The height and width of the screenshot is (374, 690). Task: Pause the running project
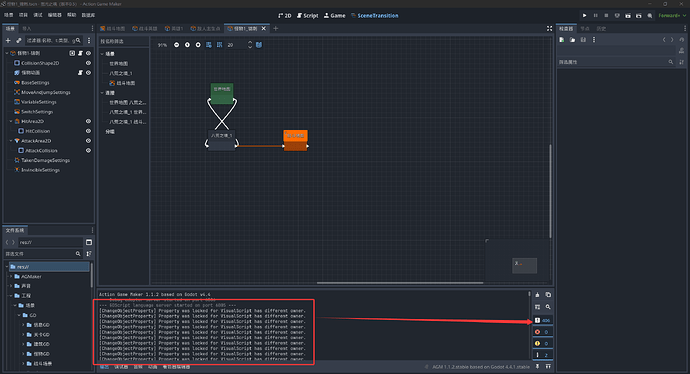point(595,15)
